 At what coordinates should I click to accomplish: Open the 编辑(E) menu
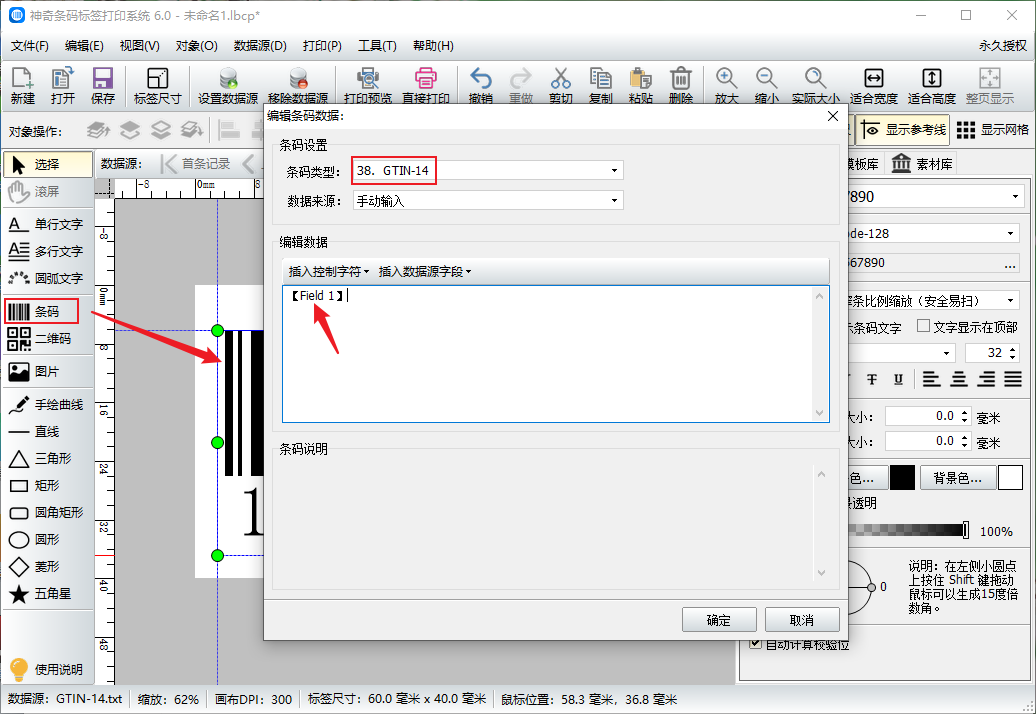coord(84,46)
